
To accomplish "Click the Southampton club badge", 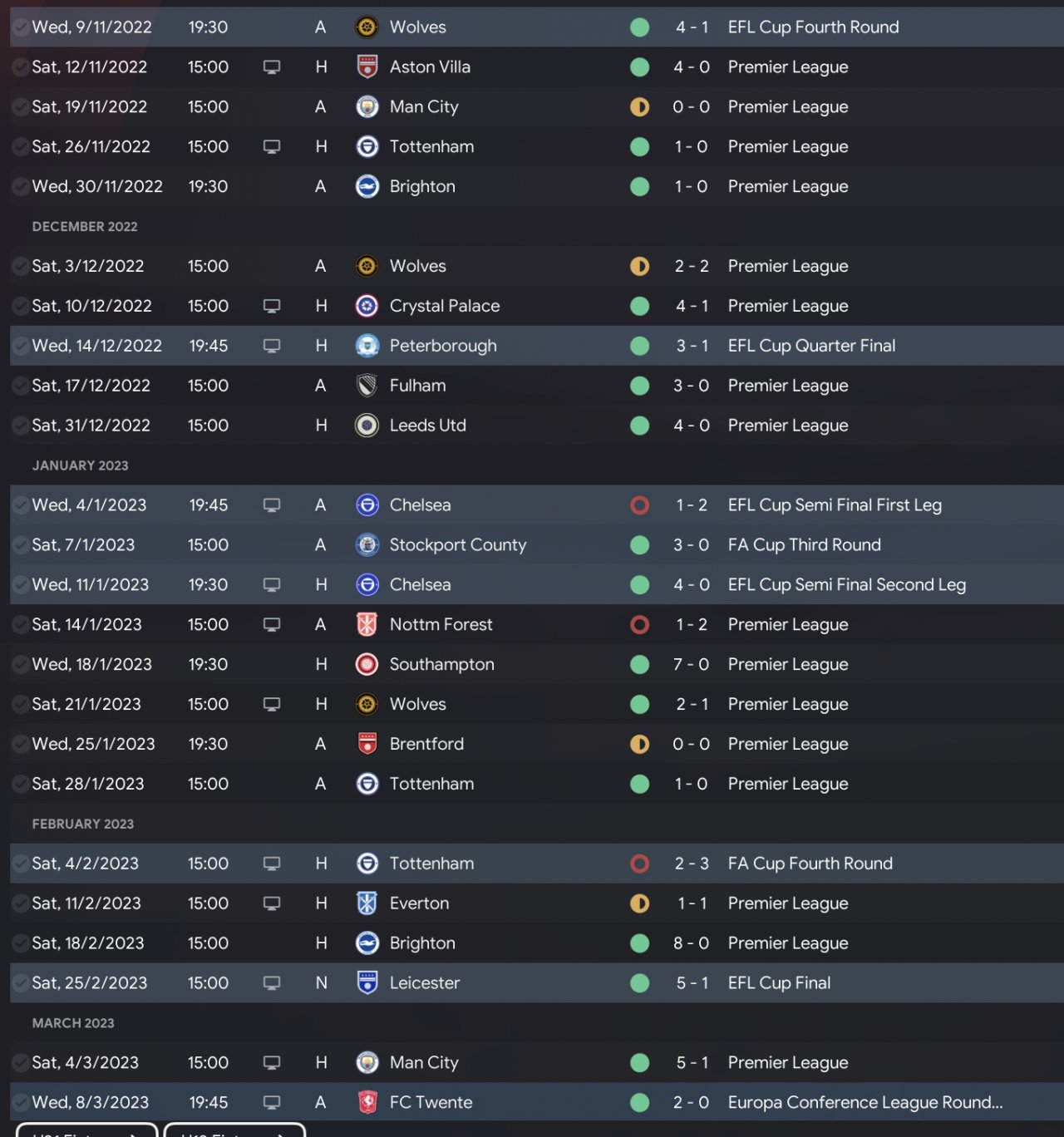I will 367,664.
